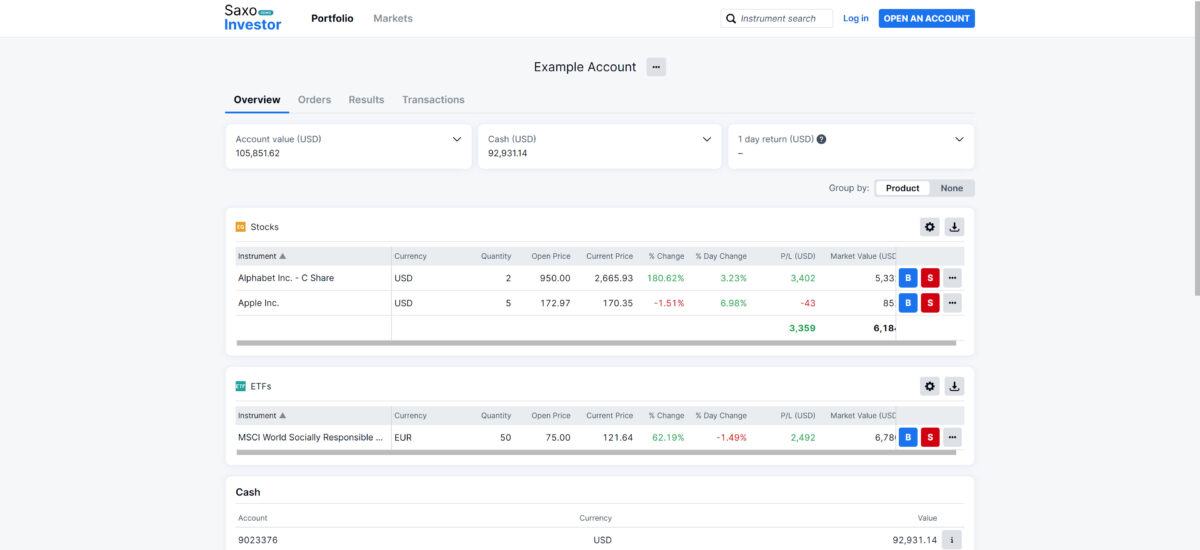Expand the 1 day return card
This screenshot has width=1200, height=550.
click(959, 139)
